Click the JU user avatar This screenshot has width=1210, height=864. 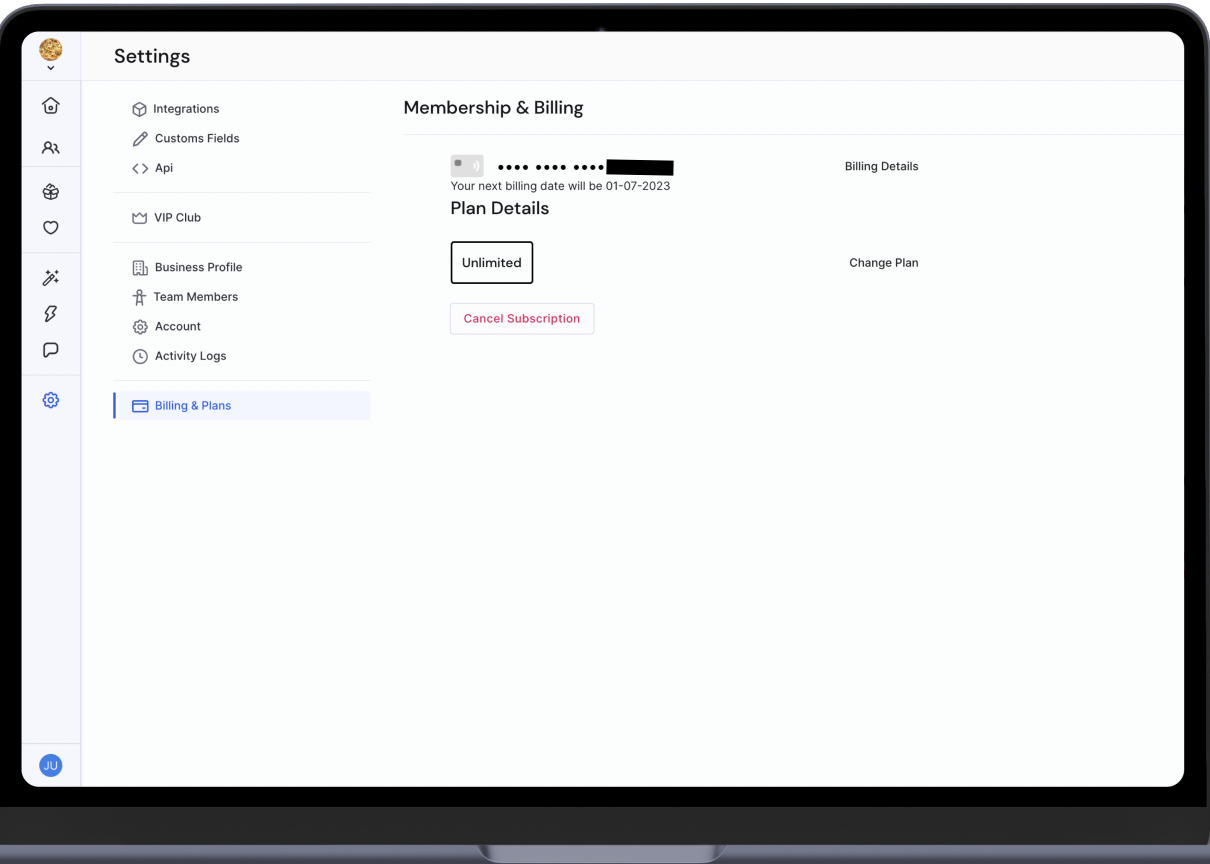[x=50, y=766]
